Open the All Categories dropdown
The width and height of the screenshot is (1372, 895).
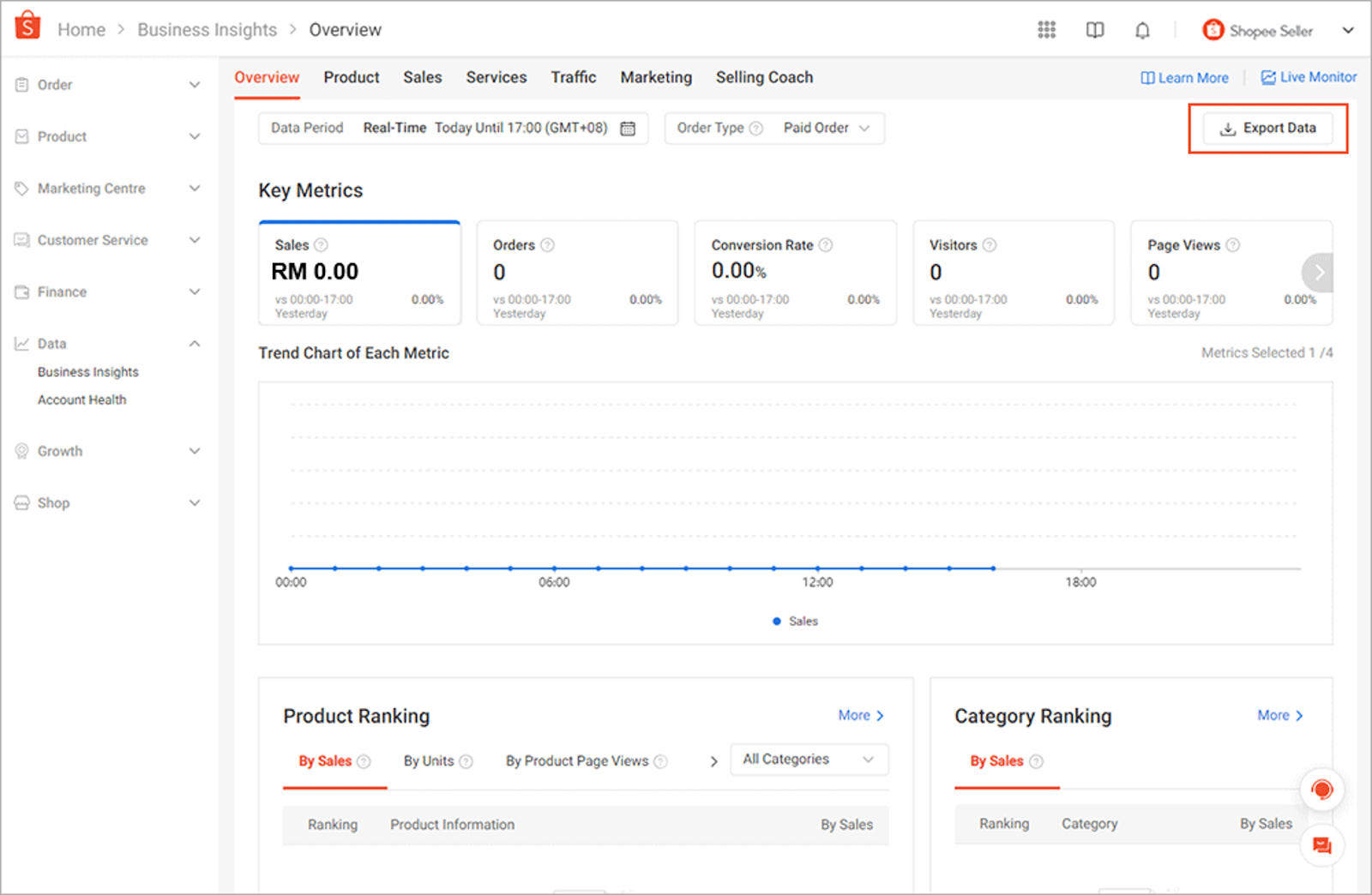pos(809,760)
